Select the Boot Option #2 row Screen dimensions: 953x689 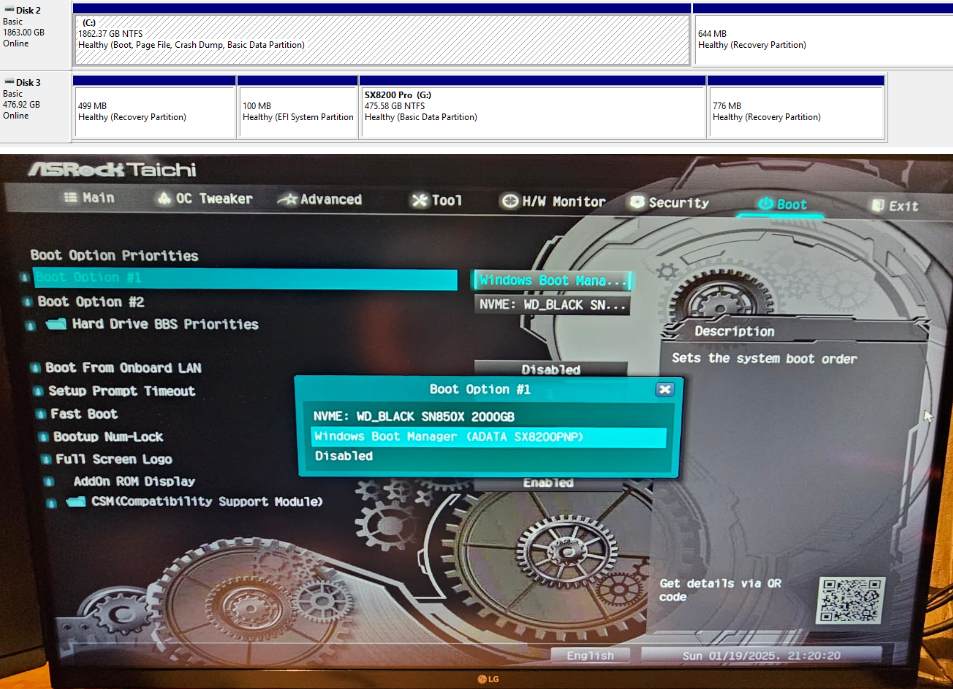91,302
